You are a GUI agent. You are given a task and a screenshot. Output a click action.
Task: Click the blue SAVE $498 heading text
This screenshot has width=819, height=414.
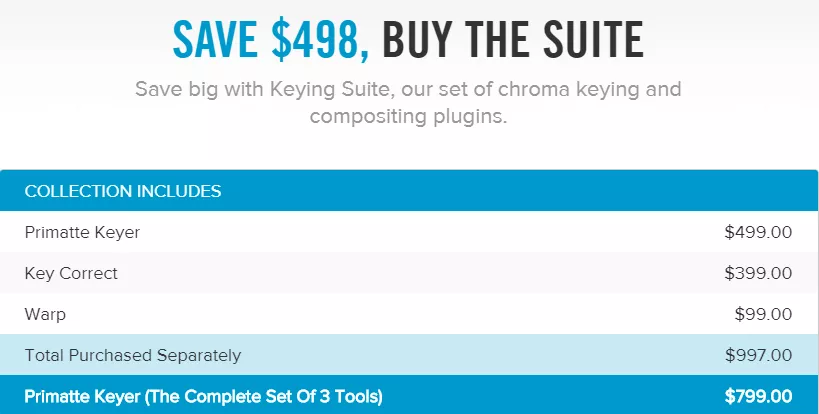click(x=271, y=40)
